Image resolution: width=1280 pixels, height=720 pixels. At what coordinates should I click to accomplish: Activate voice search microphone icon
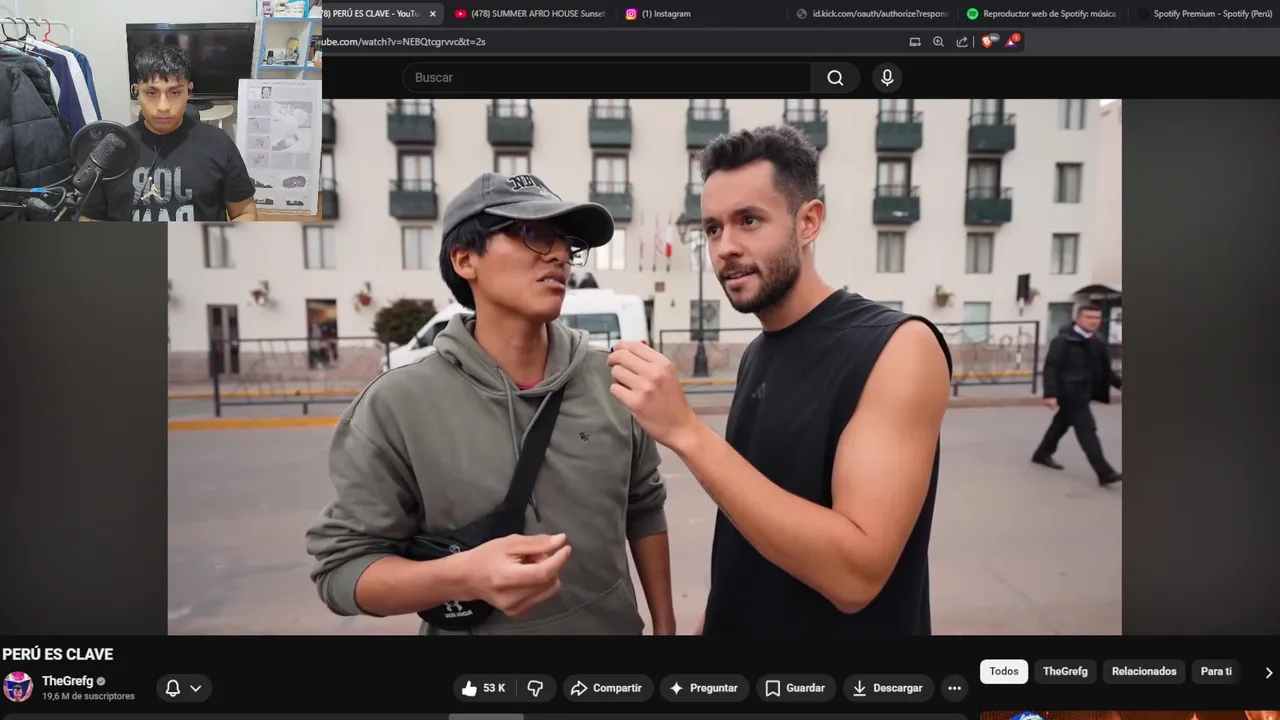pyautogui.click(x=887, y=78)
